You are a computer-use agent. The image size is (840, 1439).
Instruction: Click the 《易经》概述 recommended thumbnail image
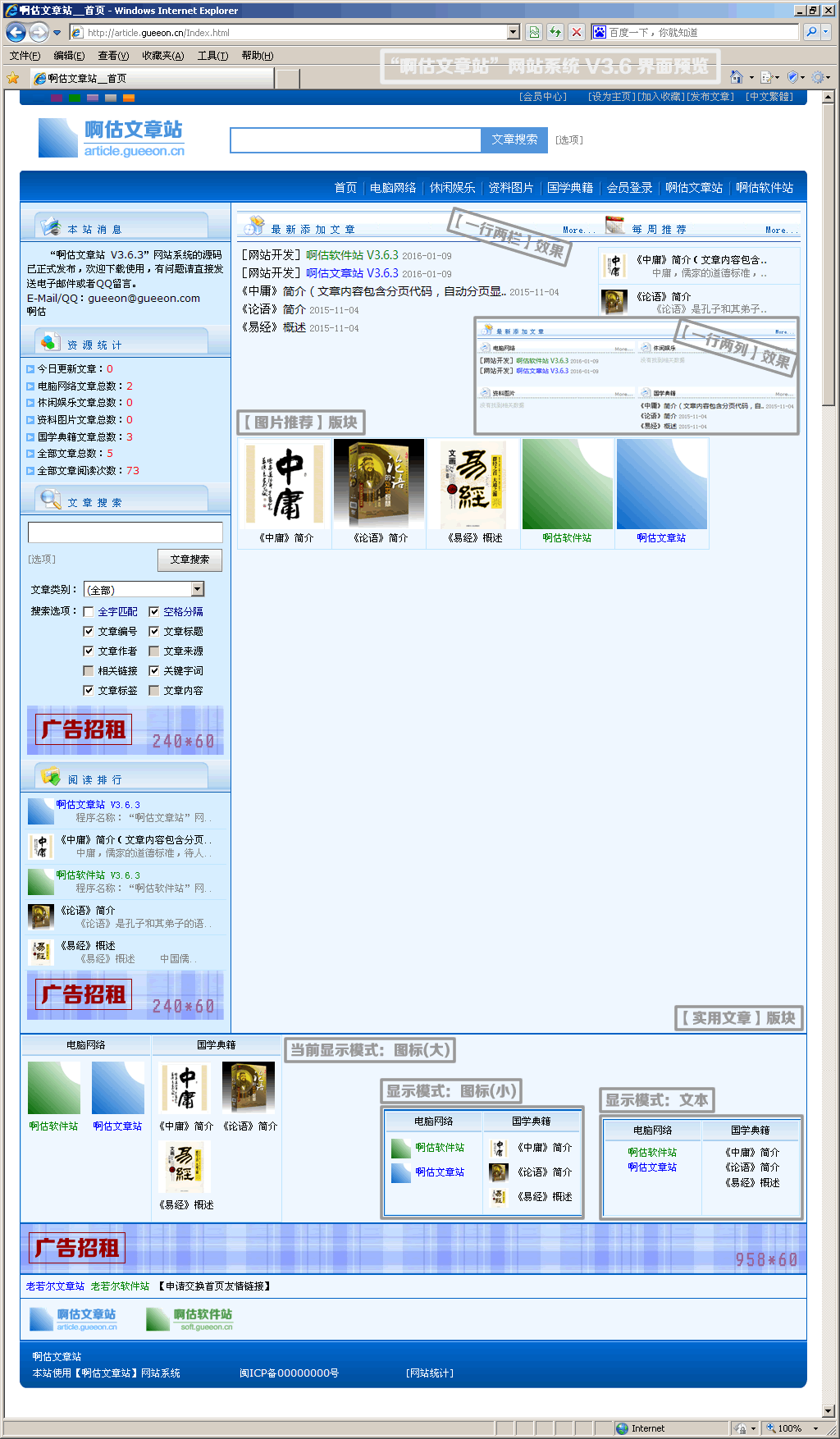pyautogui.click(x=473, y=485)
